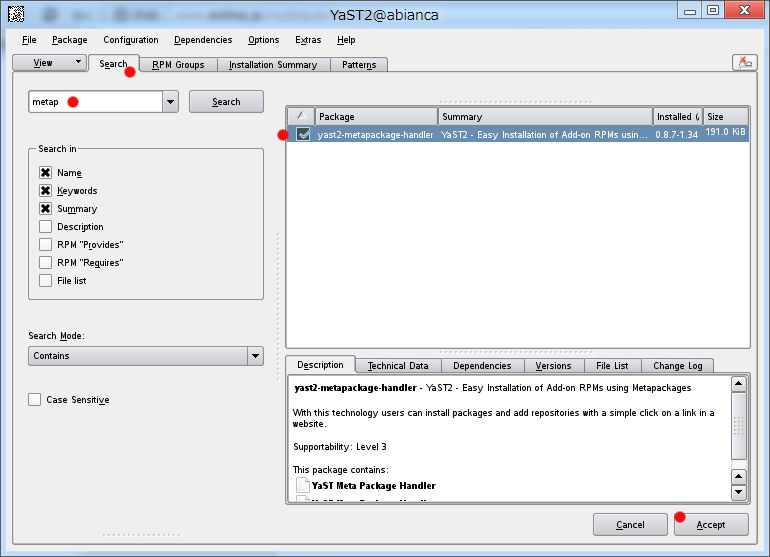The width and height of the screenshot is (770, 557).
Task: Toggle the Keywords search checkbox
Action: [x=45, y=191]
